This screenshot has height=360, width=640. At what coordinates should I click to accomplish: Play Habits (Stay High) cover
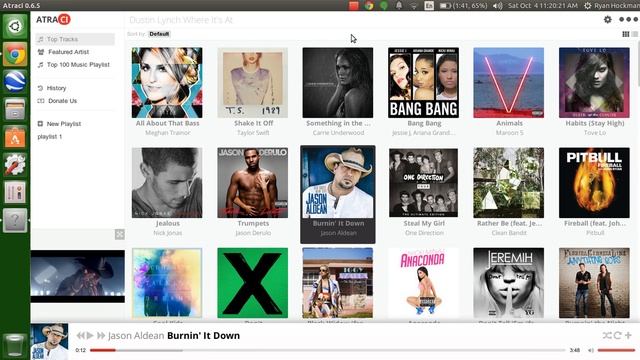[x=594, y=83]
